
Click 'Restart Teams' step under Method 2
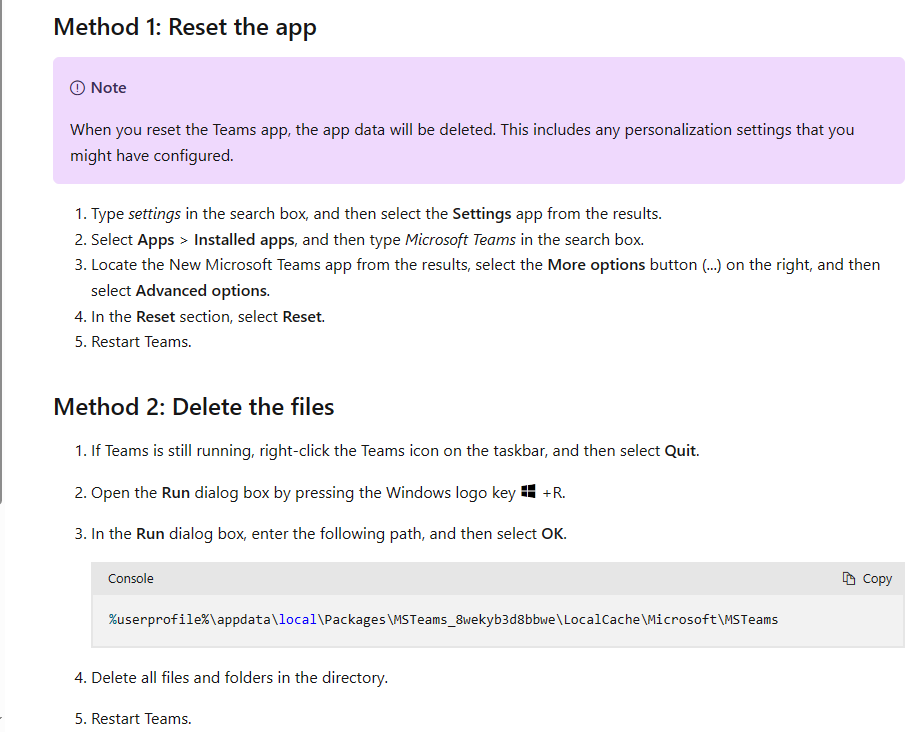(141, 719)
